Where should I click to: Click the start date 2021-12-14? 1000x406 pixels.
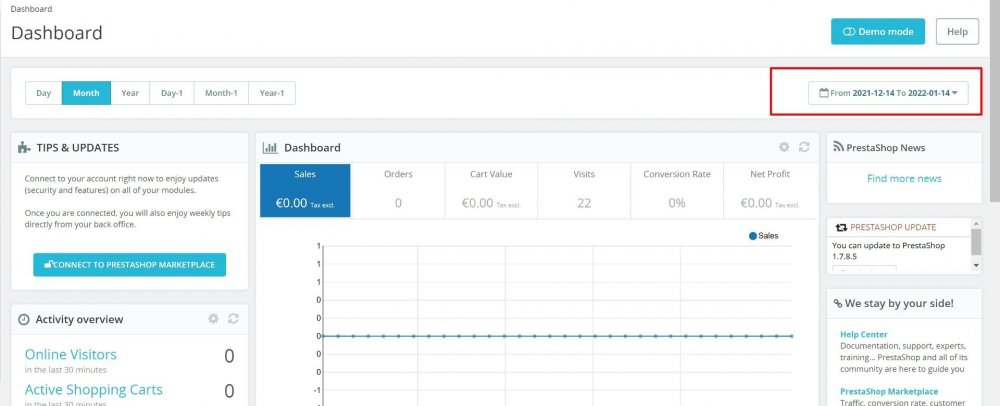point(874,93)
